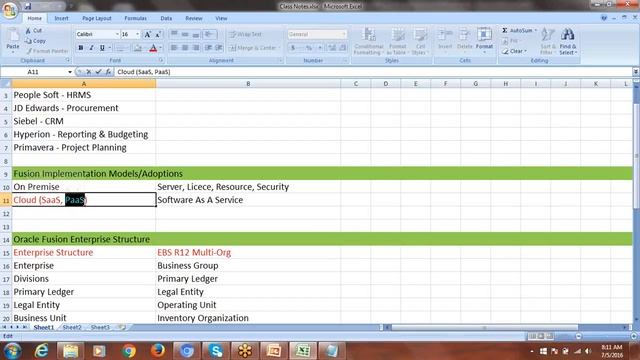Open the Name Box dropdown arrow

click(x=70, y=72)
